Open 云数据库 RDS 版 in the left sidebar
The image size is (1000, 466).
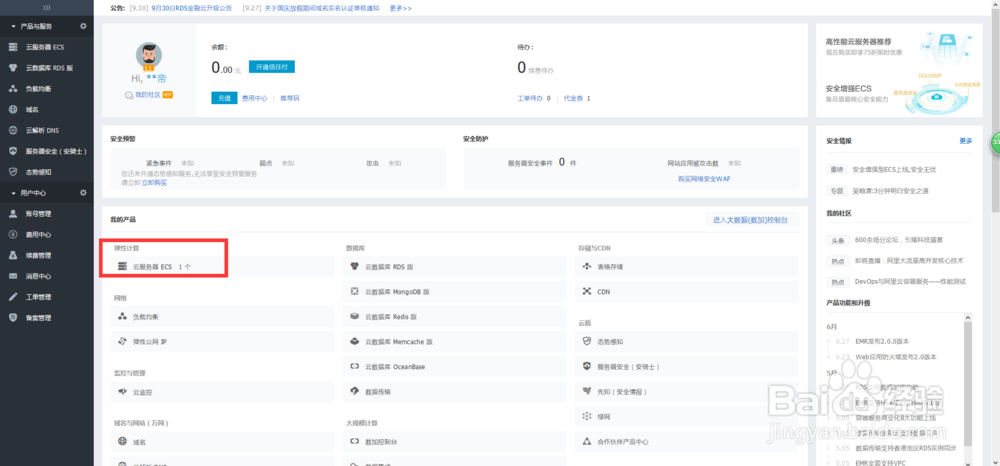pos(47,68)
